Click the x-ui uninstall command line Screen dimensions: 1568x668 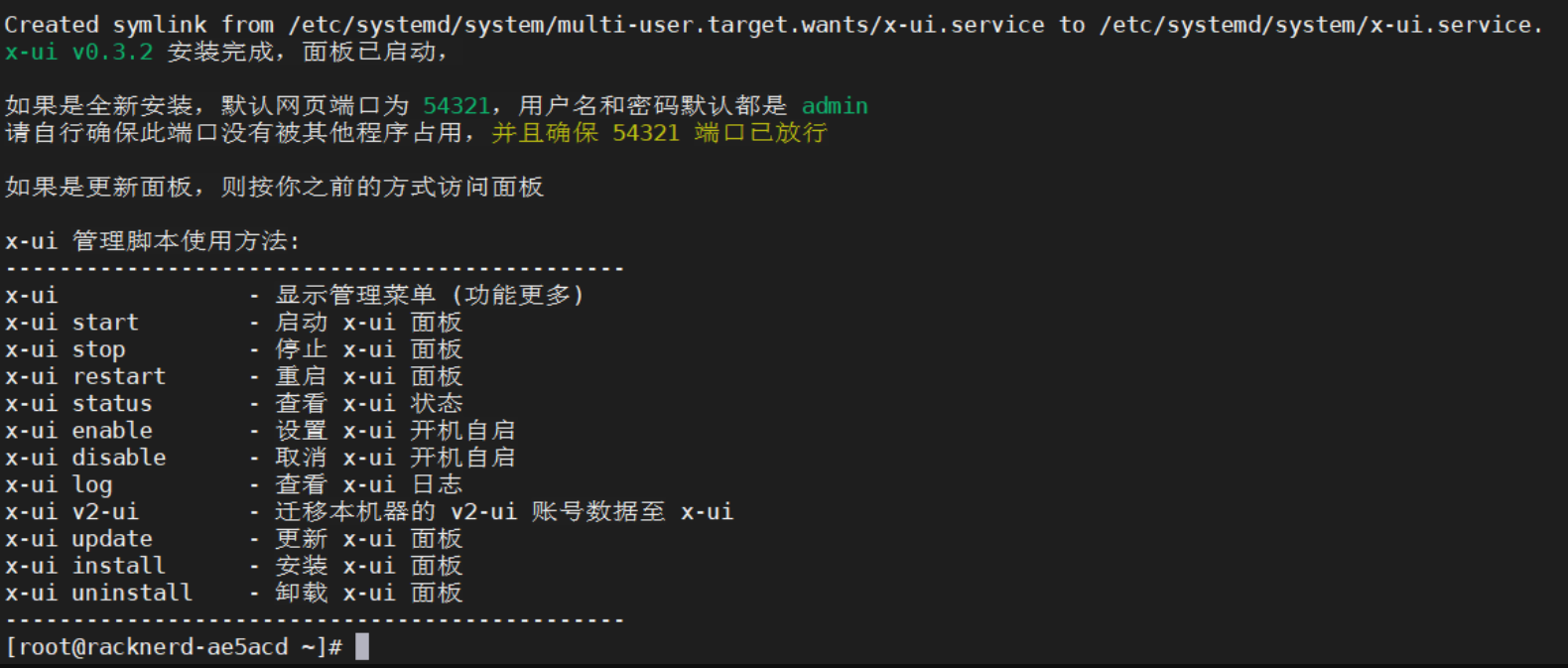[99, 593]
